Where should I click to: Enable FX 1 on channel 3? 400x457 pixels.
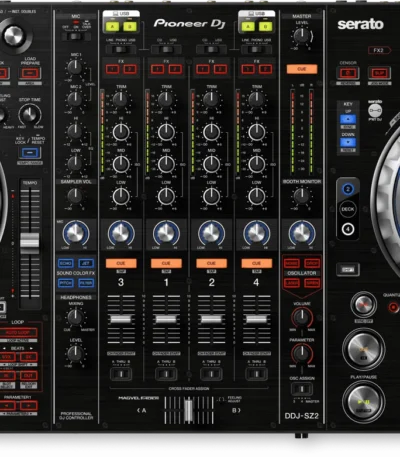112,69
